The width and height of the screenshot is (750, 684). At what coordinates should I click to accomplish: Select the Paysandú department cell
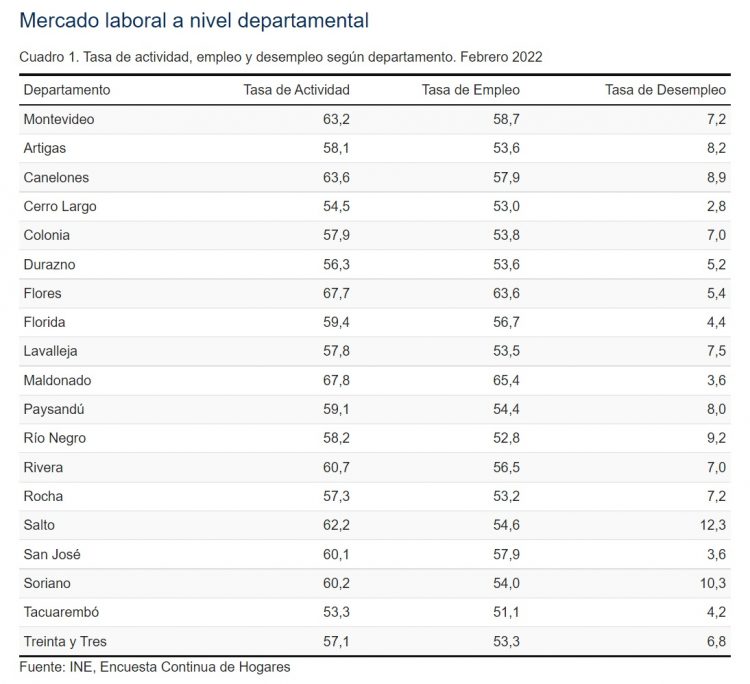[x=54, y=409]
